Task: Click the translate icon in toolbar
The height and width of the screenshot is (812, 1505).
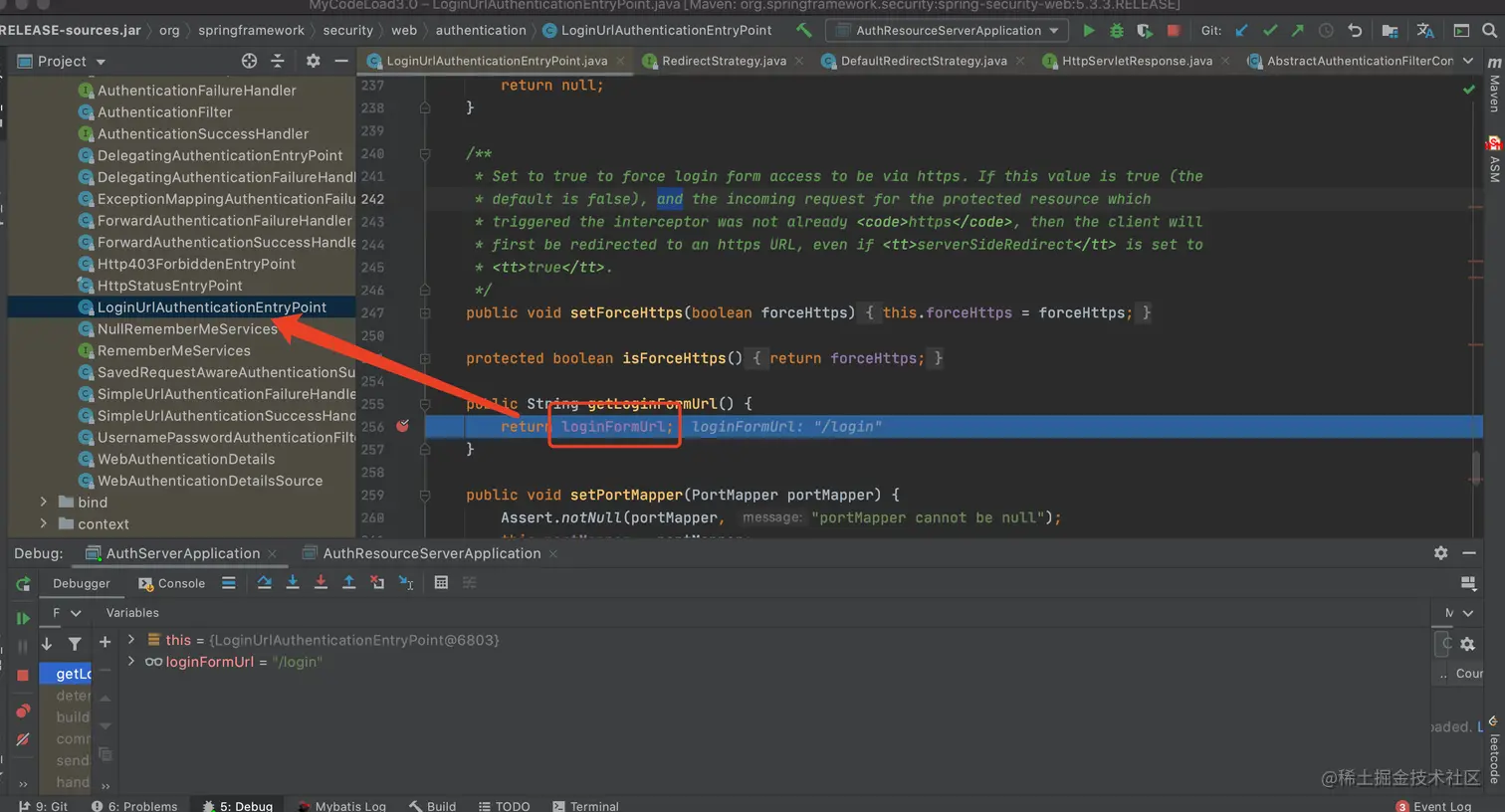Action: coord(1425,31)
